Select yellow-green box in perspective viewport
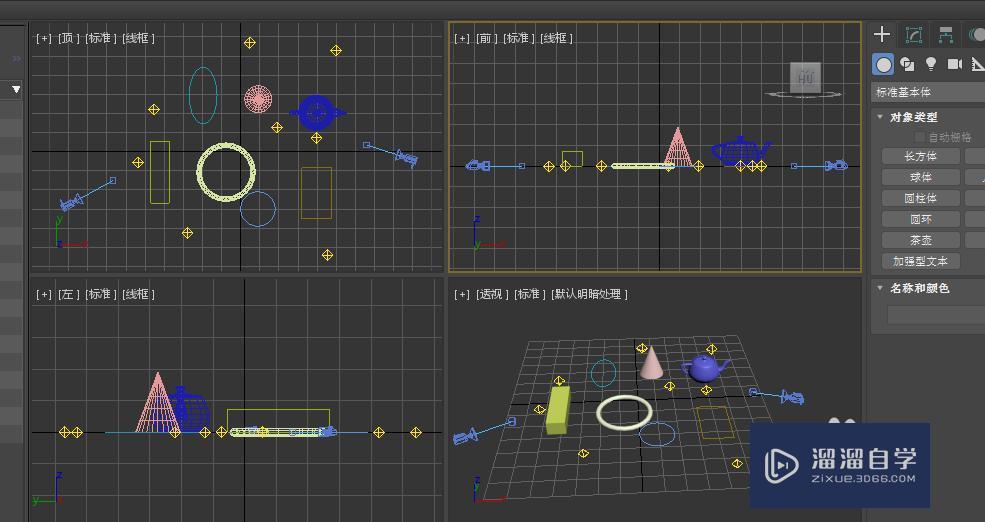This screenshot has width=985, height=522. tap(557, 411)
